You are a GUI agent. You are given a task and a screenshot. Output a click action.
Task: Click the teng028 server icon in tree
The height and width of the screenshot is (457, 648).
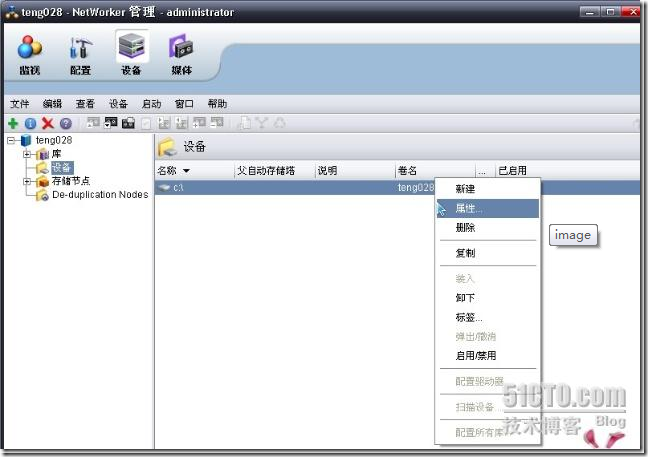tap(26, 140)
